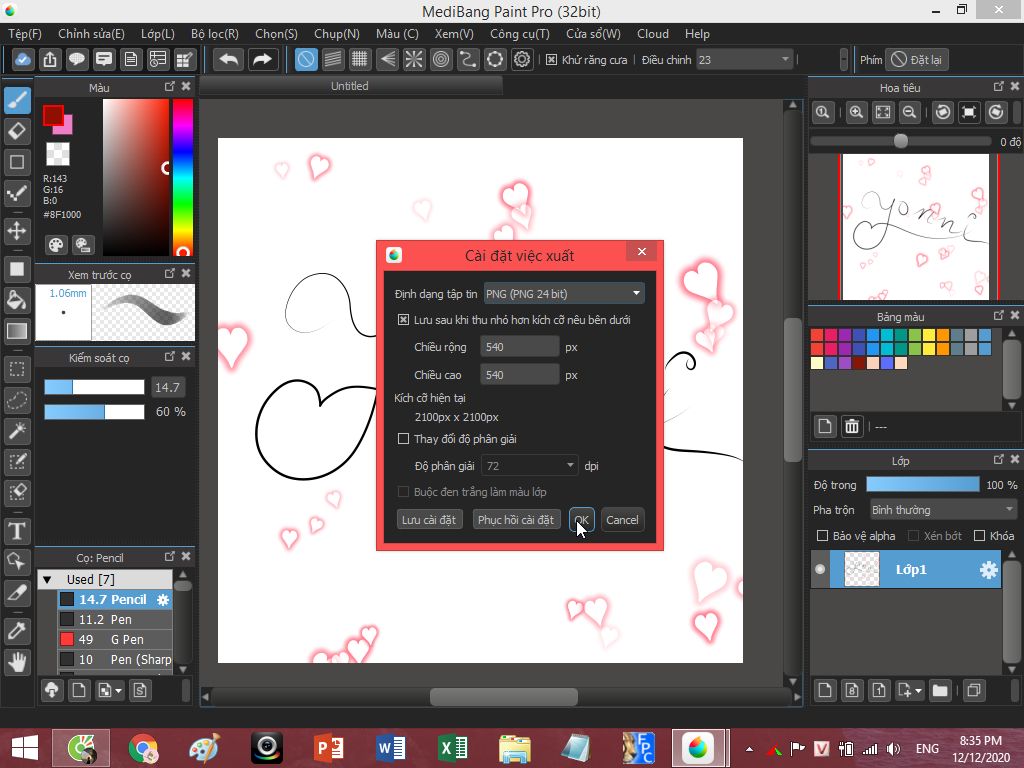Select the Move tool
Image resolution: width=1024 pixels, height=768 pixels.
click(18, 231)
